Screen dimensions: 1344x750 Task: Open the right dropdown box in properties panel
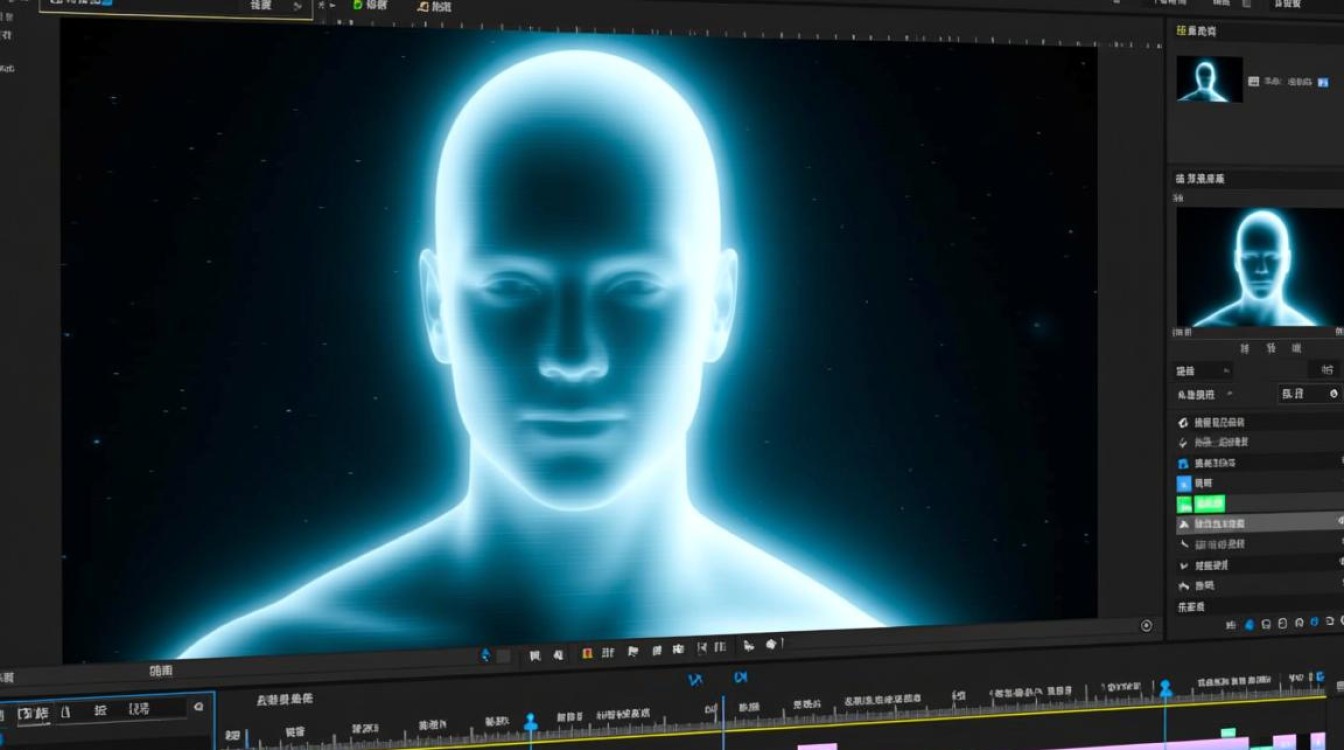coord(1307,393)
